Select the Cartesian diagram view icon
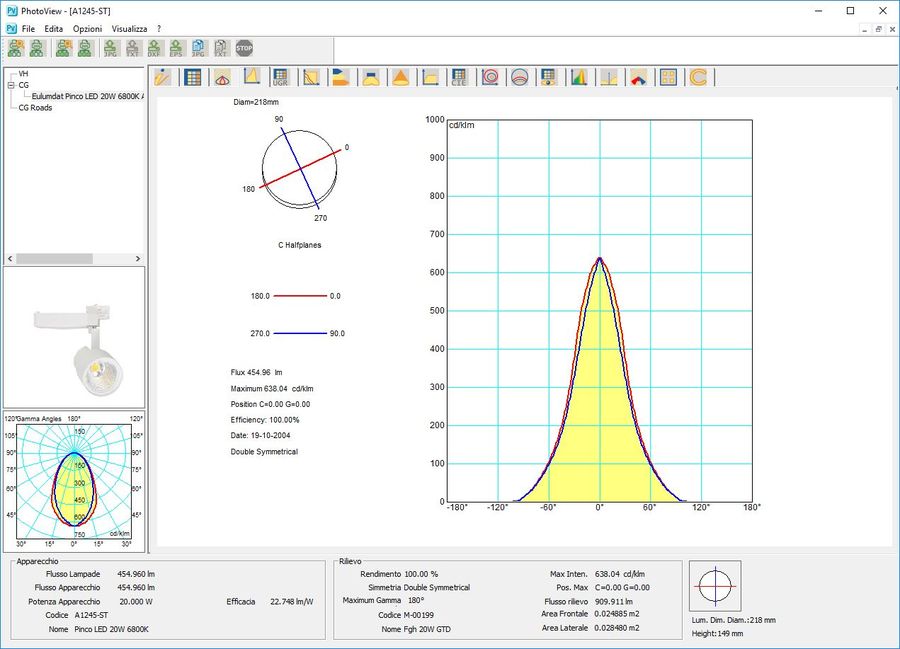 coord(251,77)
